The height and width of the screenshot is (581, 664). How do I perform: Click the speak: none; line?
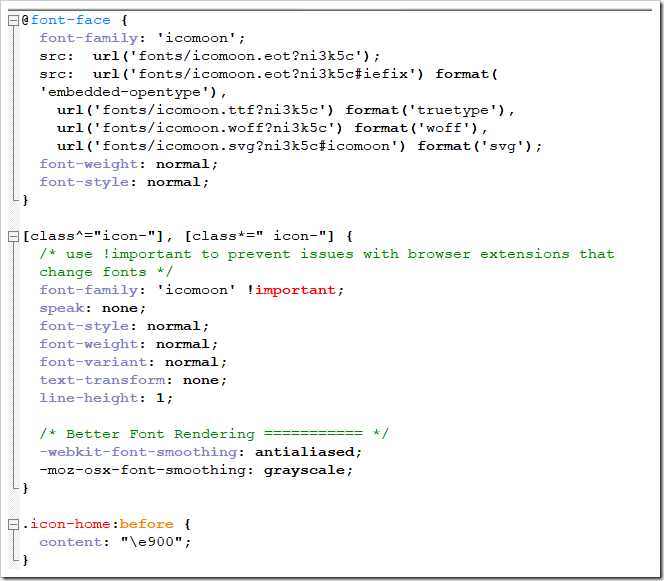93,308
